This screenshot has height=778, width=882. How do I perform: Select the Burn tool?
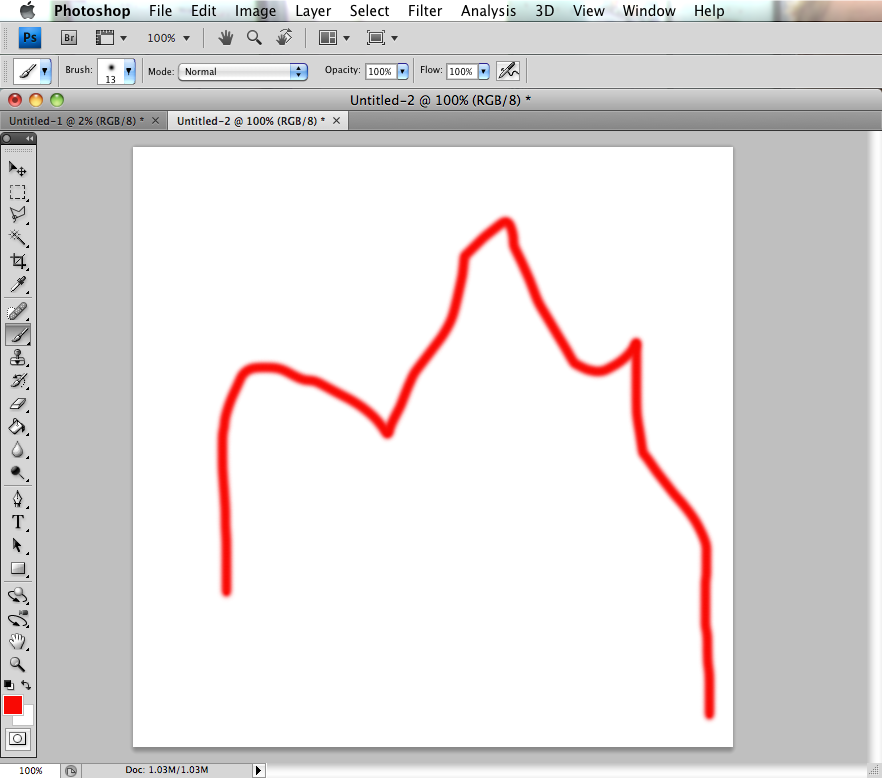17,473
